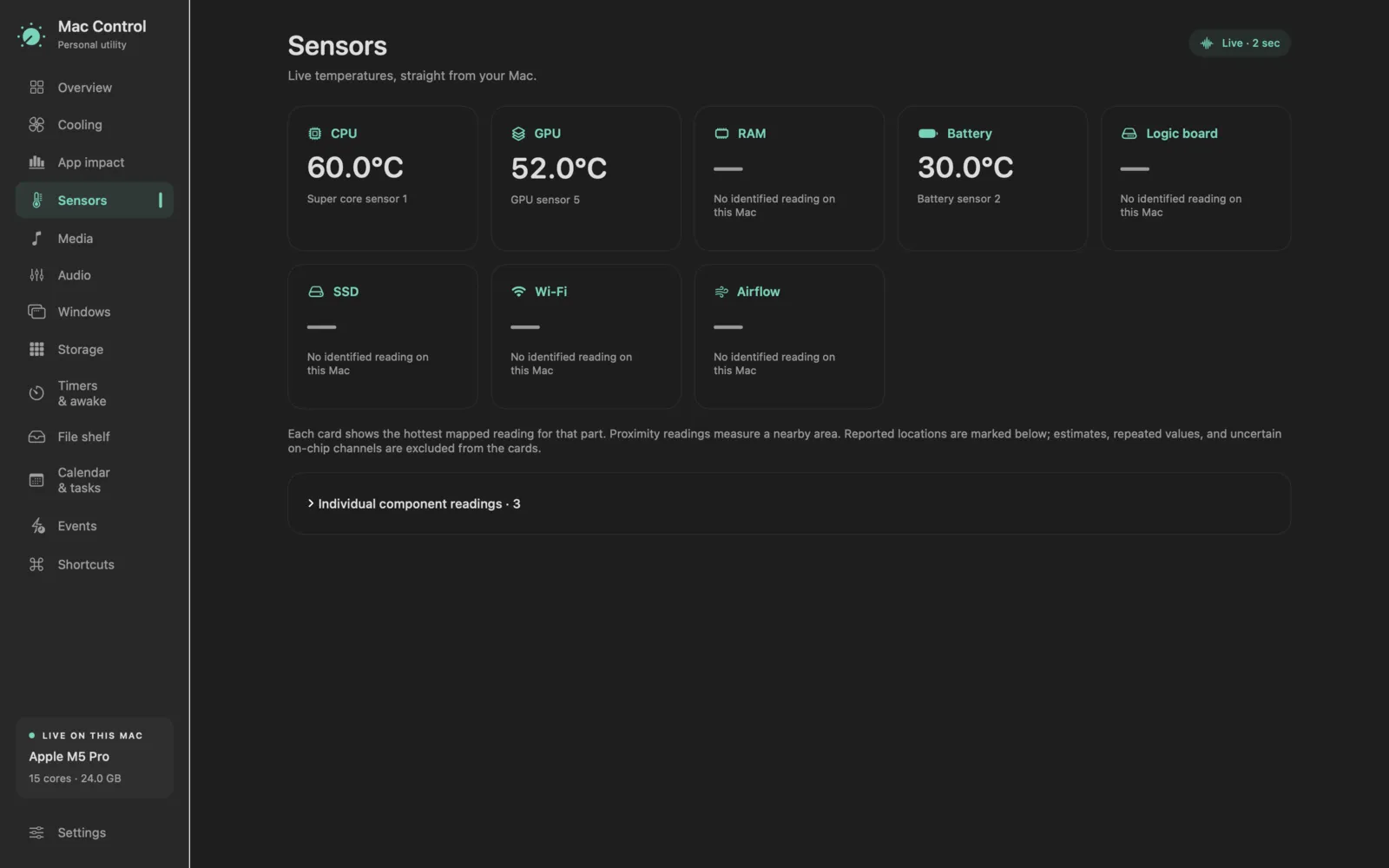Click the Battery sensor 2 label
Screen dimensions: 1389x868
[x=958, y=199]
